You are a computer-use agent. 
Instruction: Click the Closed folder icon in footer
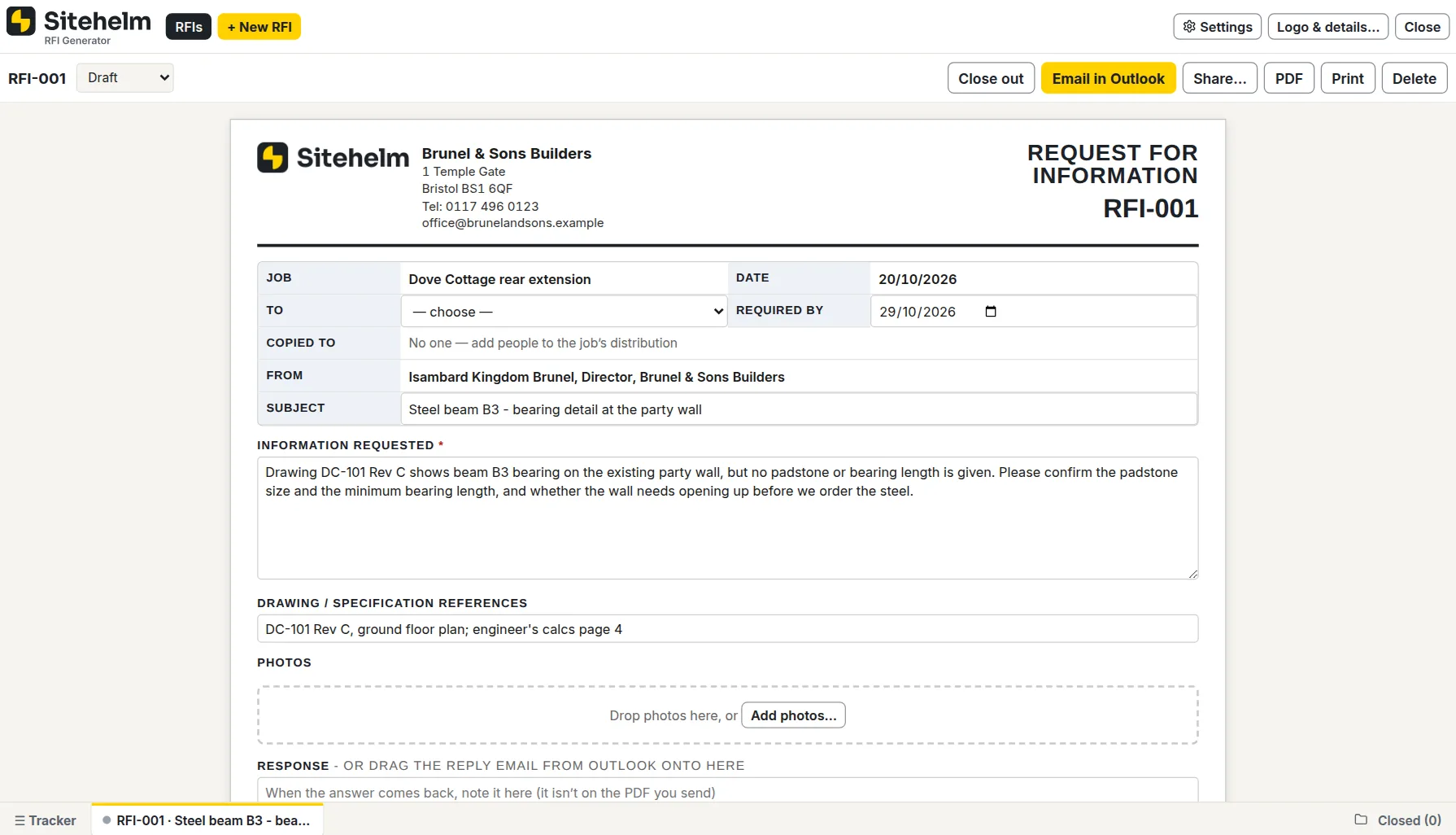pos(1361,820)
